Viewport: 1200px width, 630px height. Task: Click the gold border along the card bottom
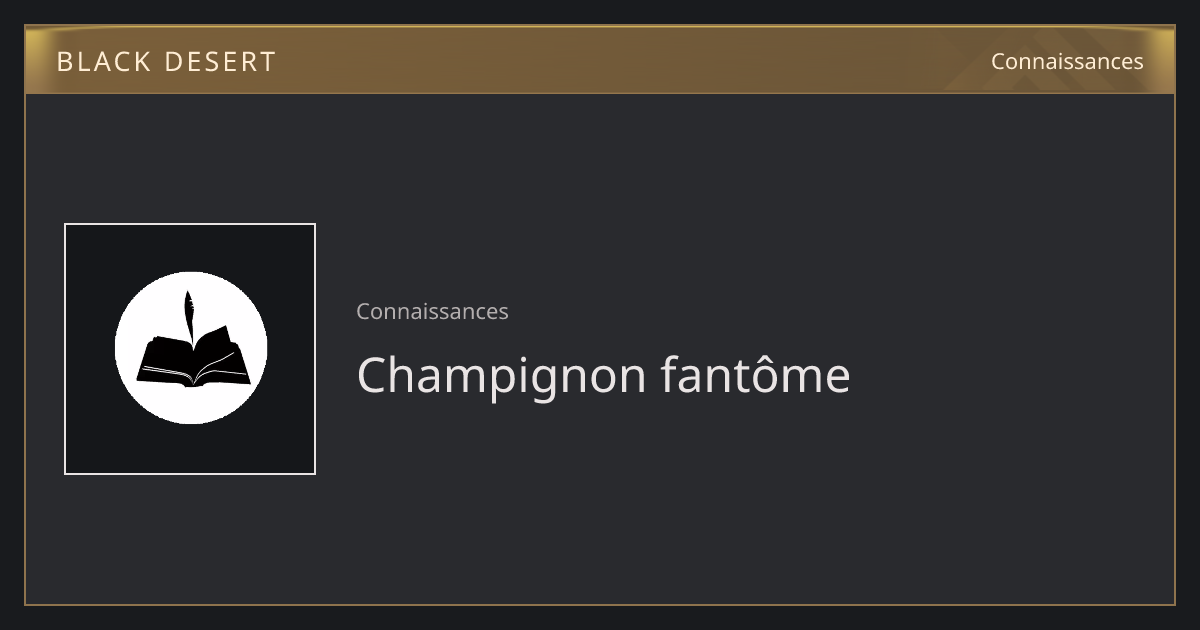point(600,604)
